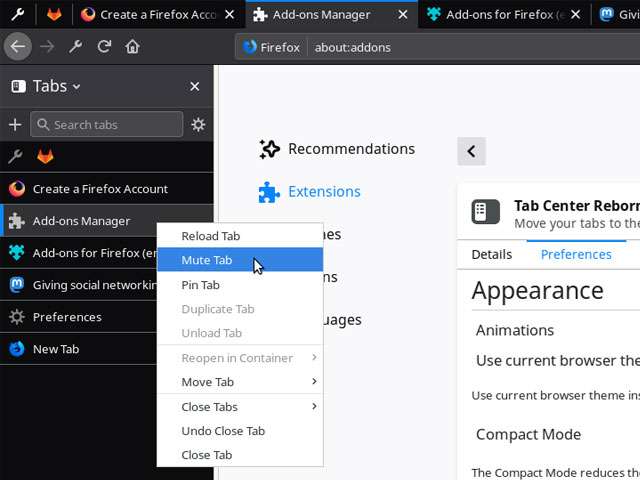Expand Move Tab submenu
The image size is (640, 480).
tap(240, 382)
